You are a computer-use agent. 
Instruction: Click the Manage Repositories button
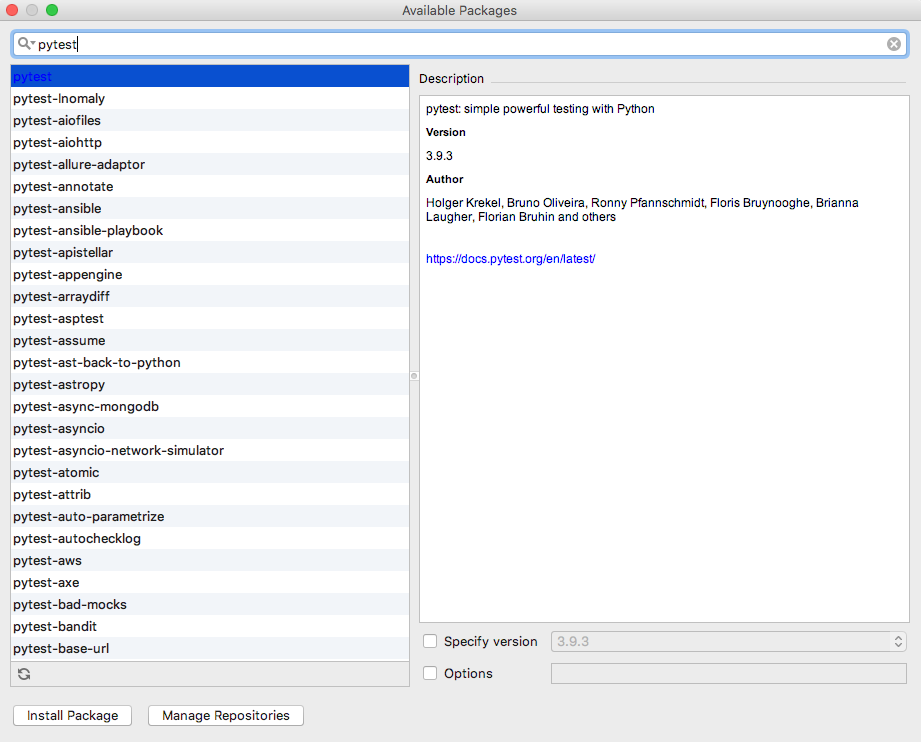tap(226, 716)
